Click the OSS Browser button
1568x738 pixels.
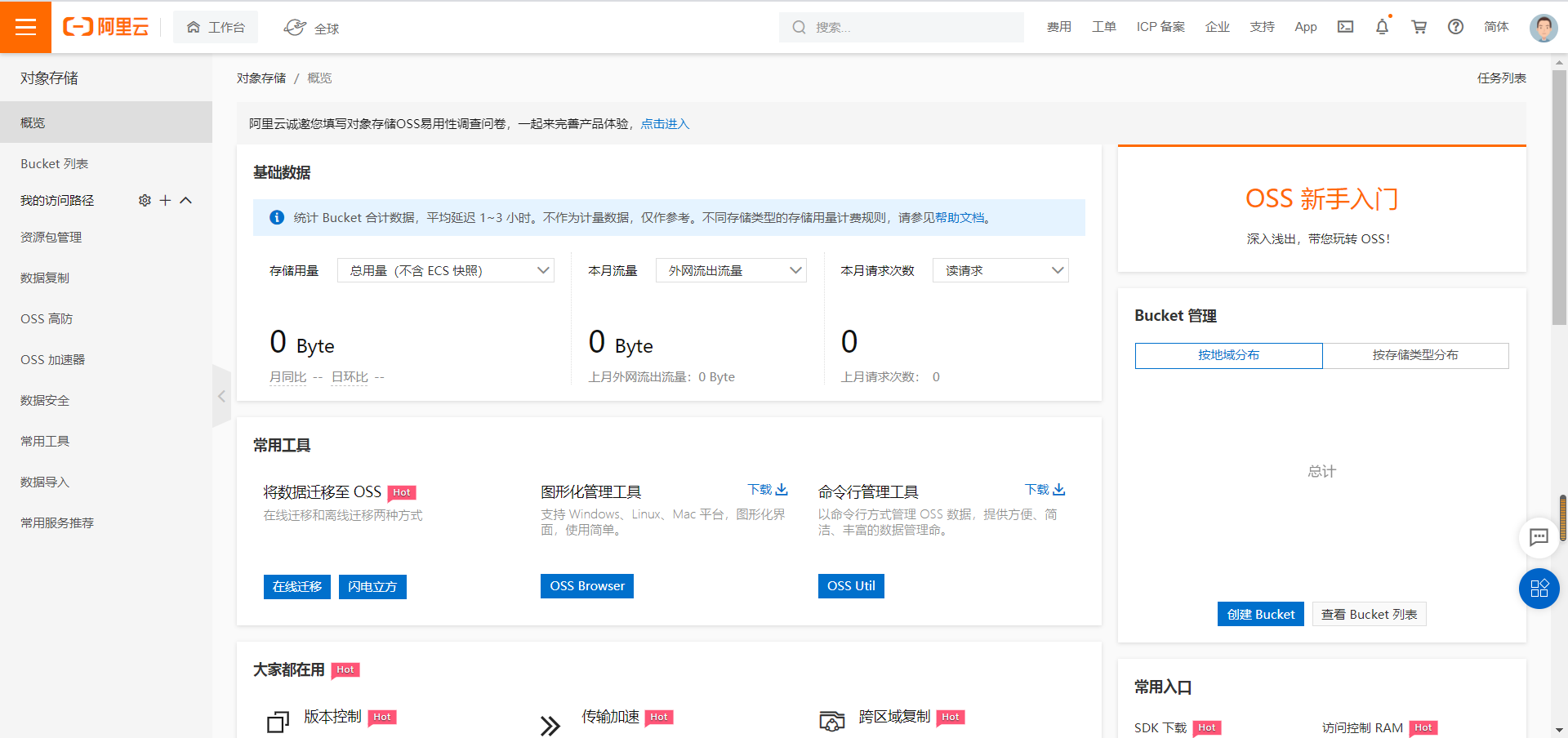point(587,585)
